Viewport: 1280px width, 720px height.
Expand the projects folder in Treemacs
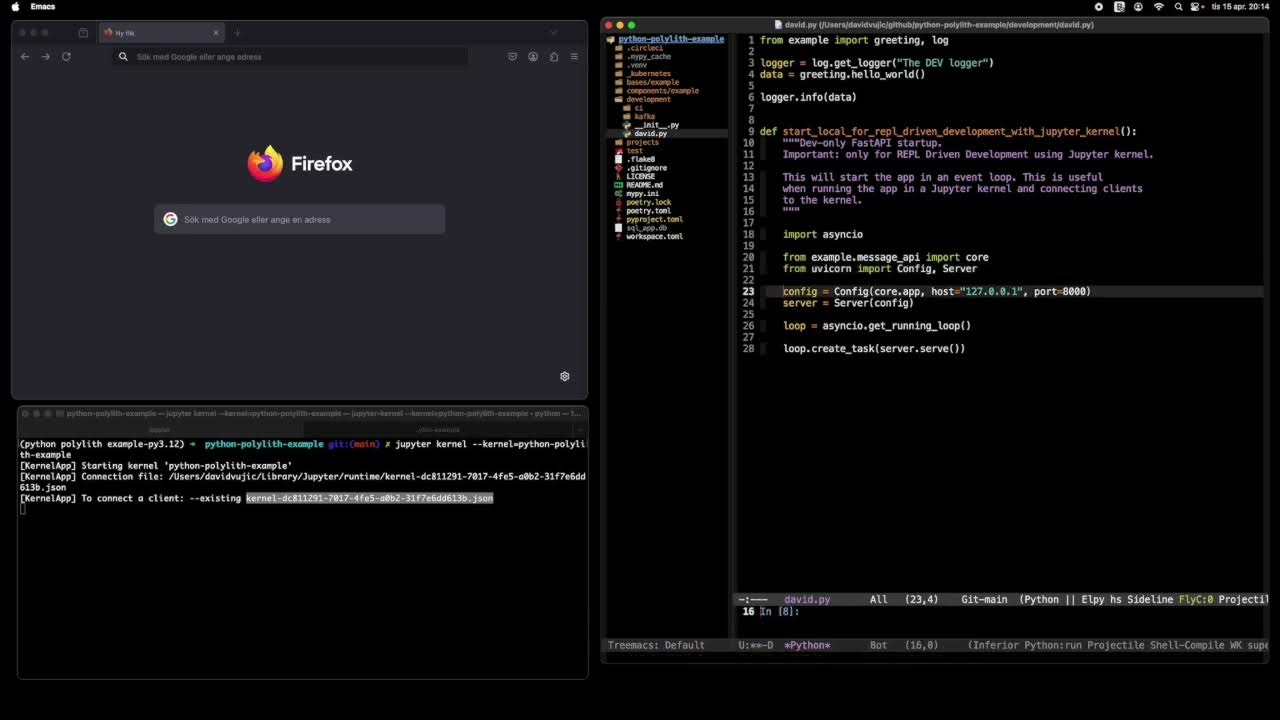point(643,142)
